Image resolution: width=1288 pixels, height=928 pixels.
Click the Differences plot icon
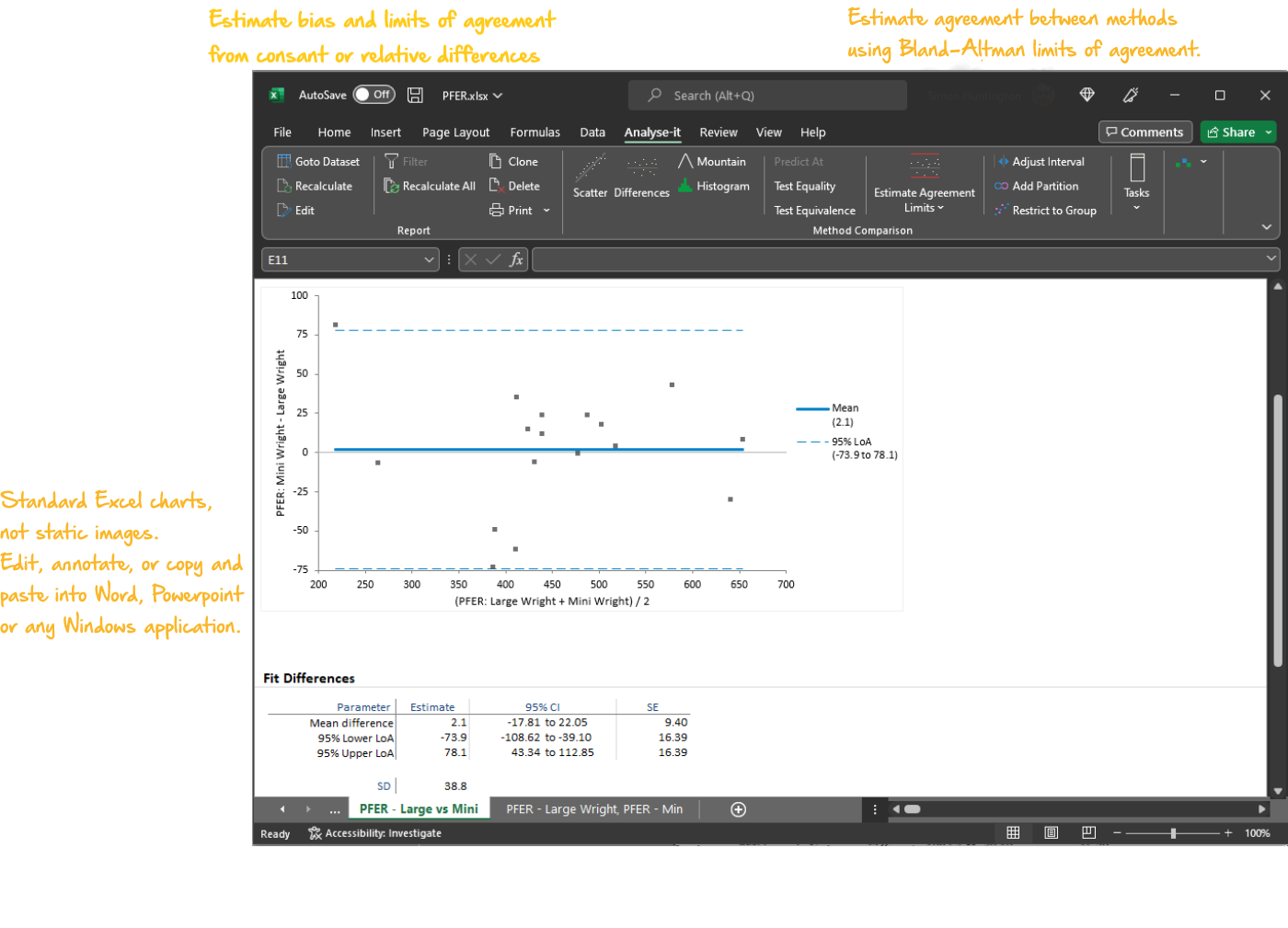[x=641, y=177]
